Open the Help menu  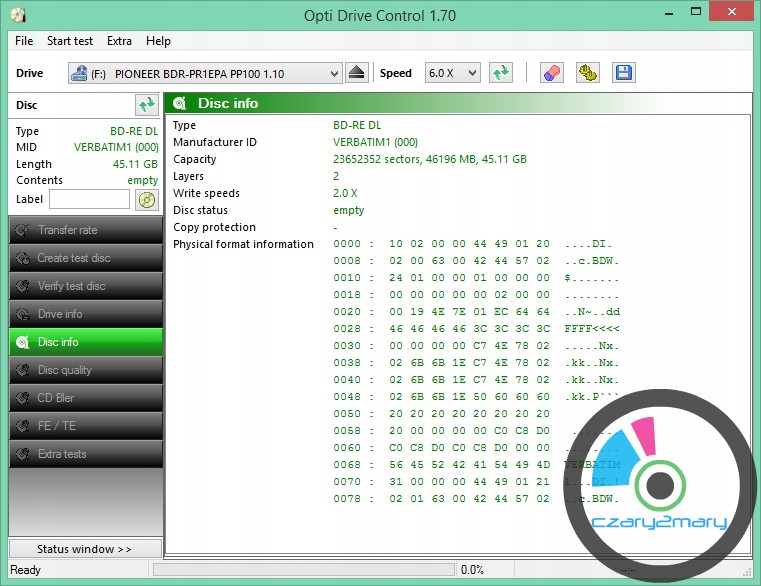coord(158,41)
